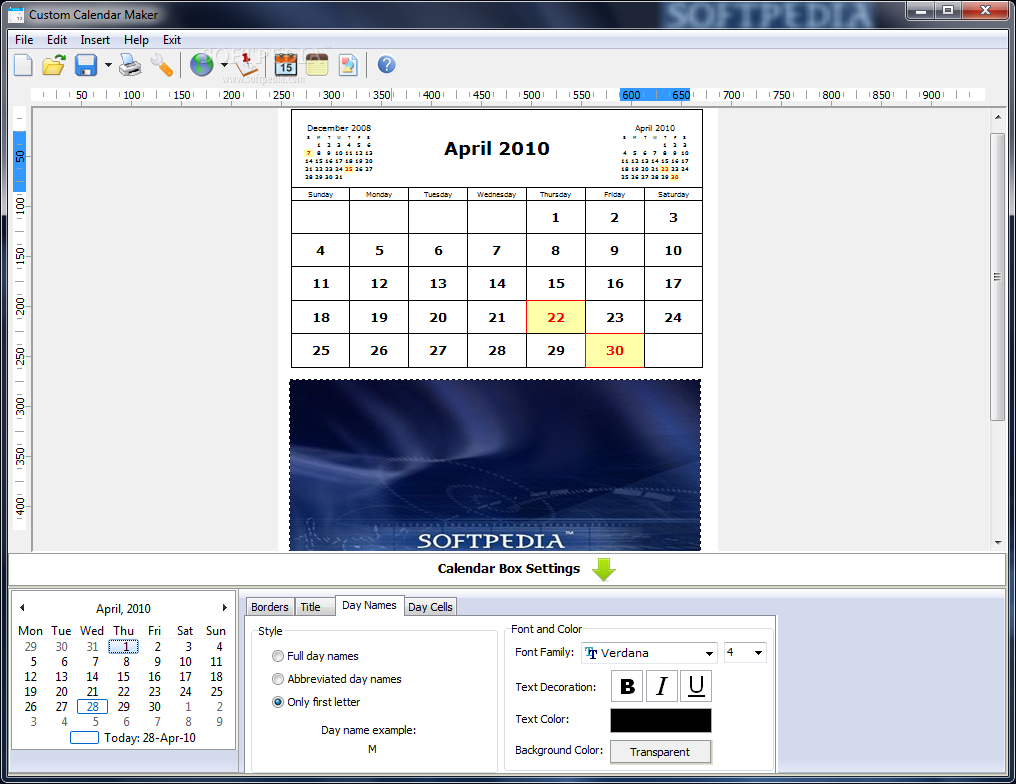
Task: Toggle bold text decoration
Action: click(x=627, y=686)
